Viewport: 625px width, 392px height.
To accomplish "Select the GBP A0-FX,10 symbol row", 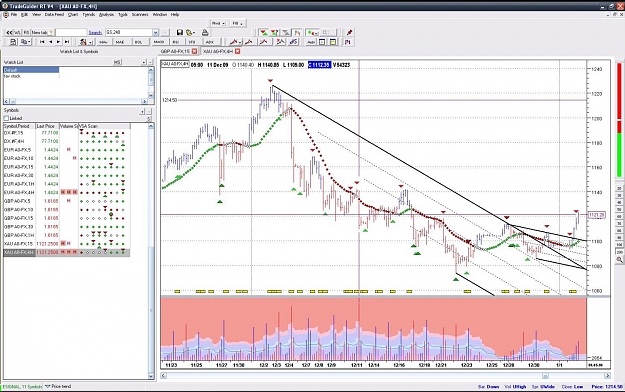I will pyautogui.click(x=67, y=210).
